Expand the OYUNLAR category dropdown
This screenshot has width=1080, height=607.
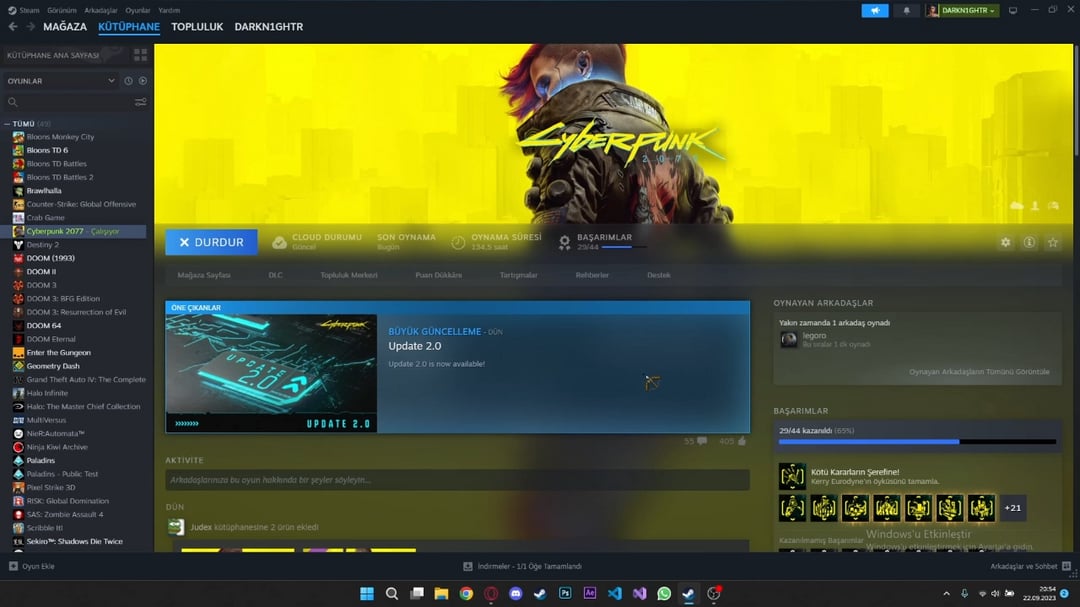[x=111, y=81]
